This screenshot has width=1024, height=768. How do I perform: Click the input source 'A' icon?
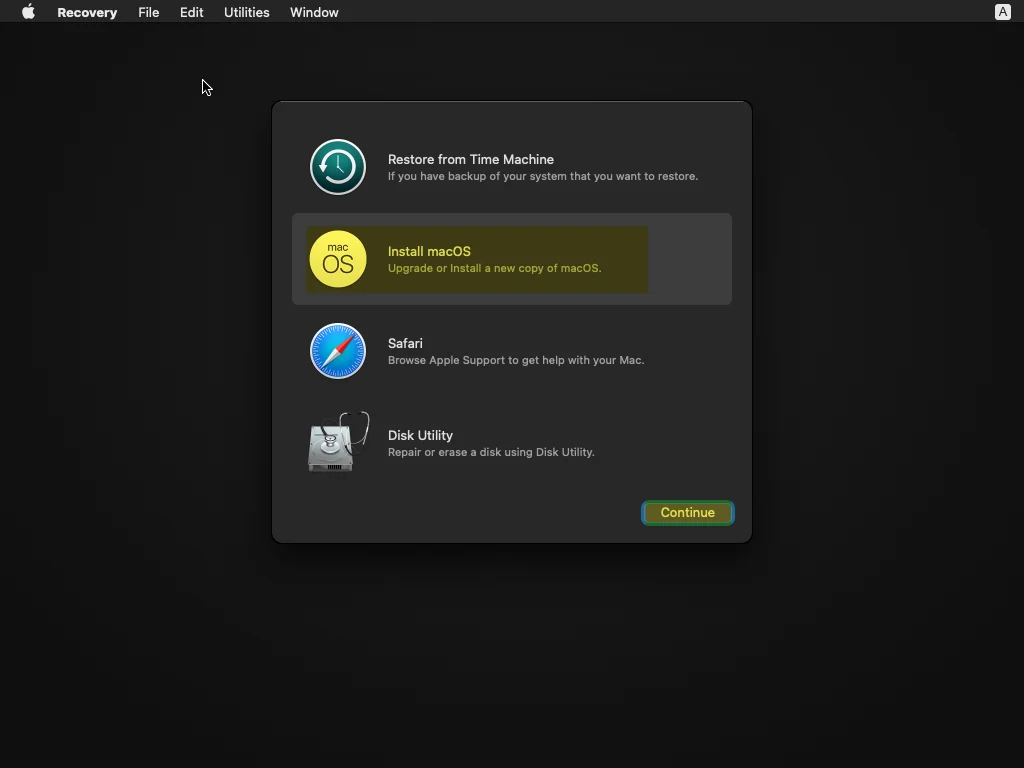(x=1002, y=12)
